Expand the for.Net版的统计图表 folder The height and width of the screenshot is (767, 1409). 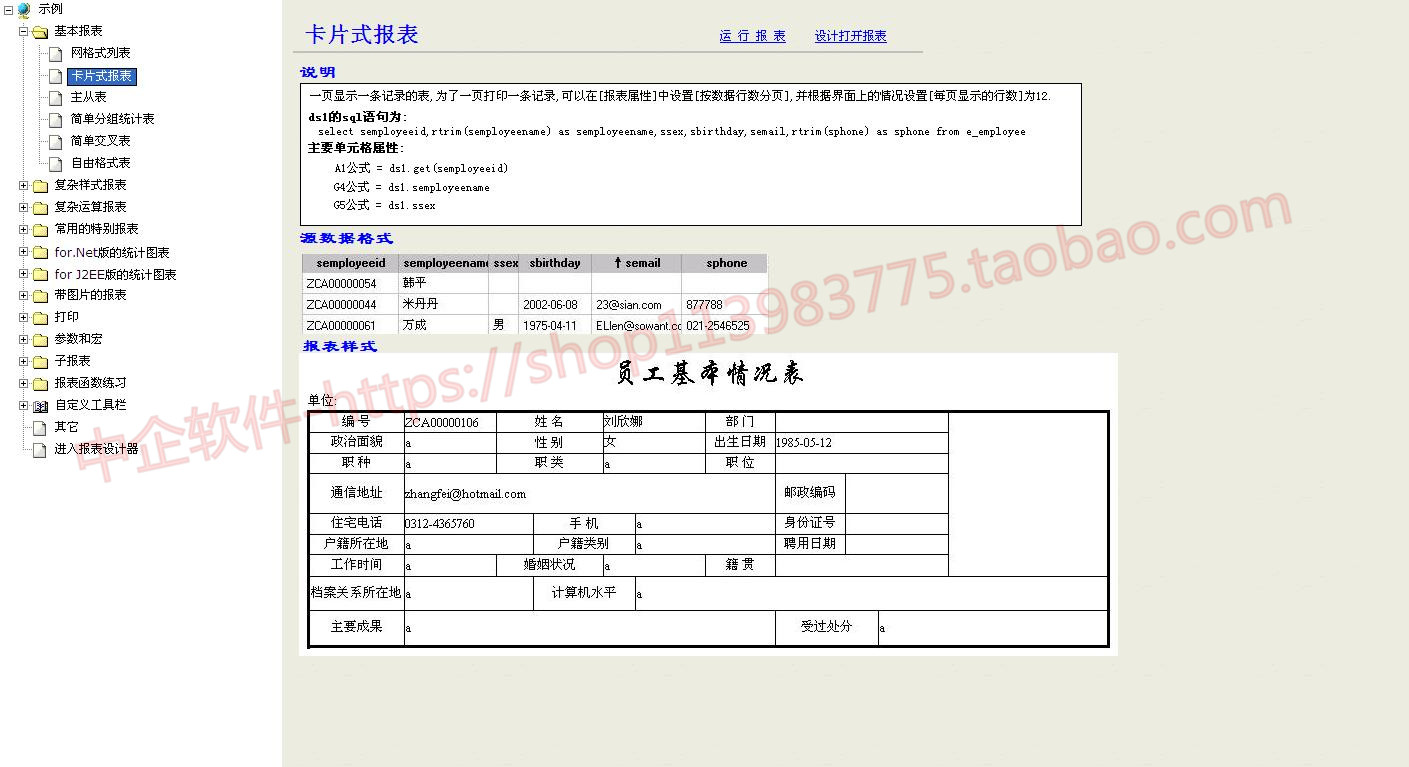click(x=24, y=253)
